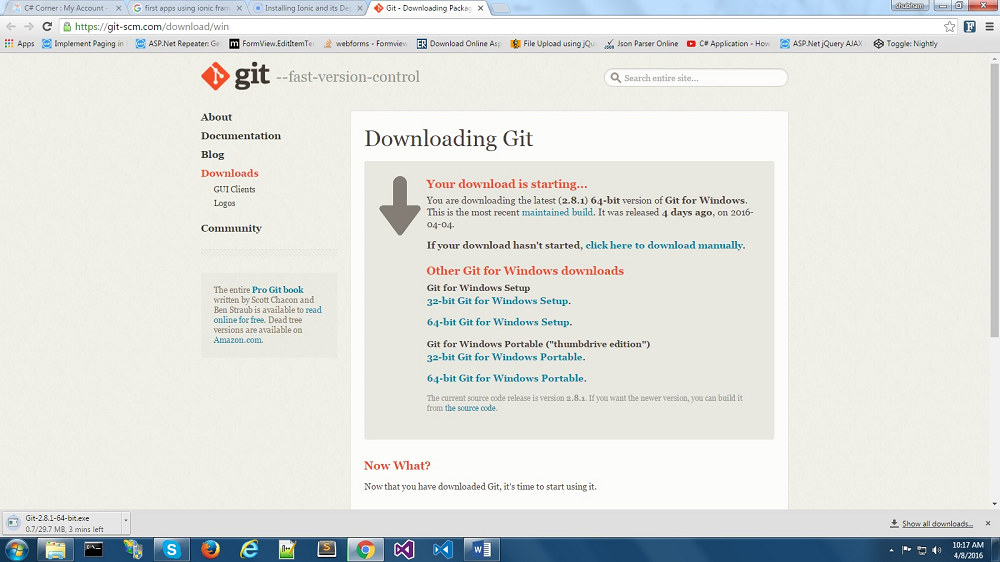Open the Windows Start button

pos(17,549)
